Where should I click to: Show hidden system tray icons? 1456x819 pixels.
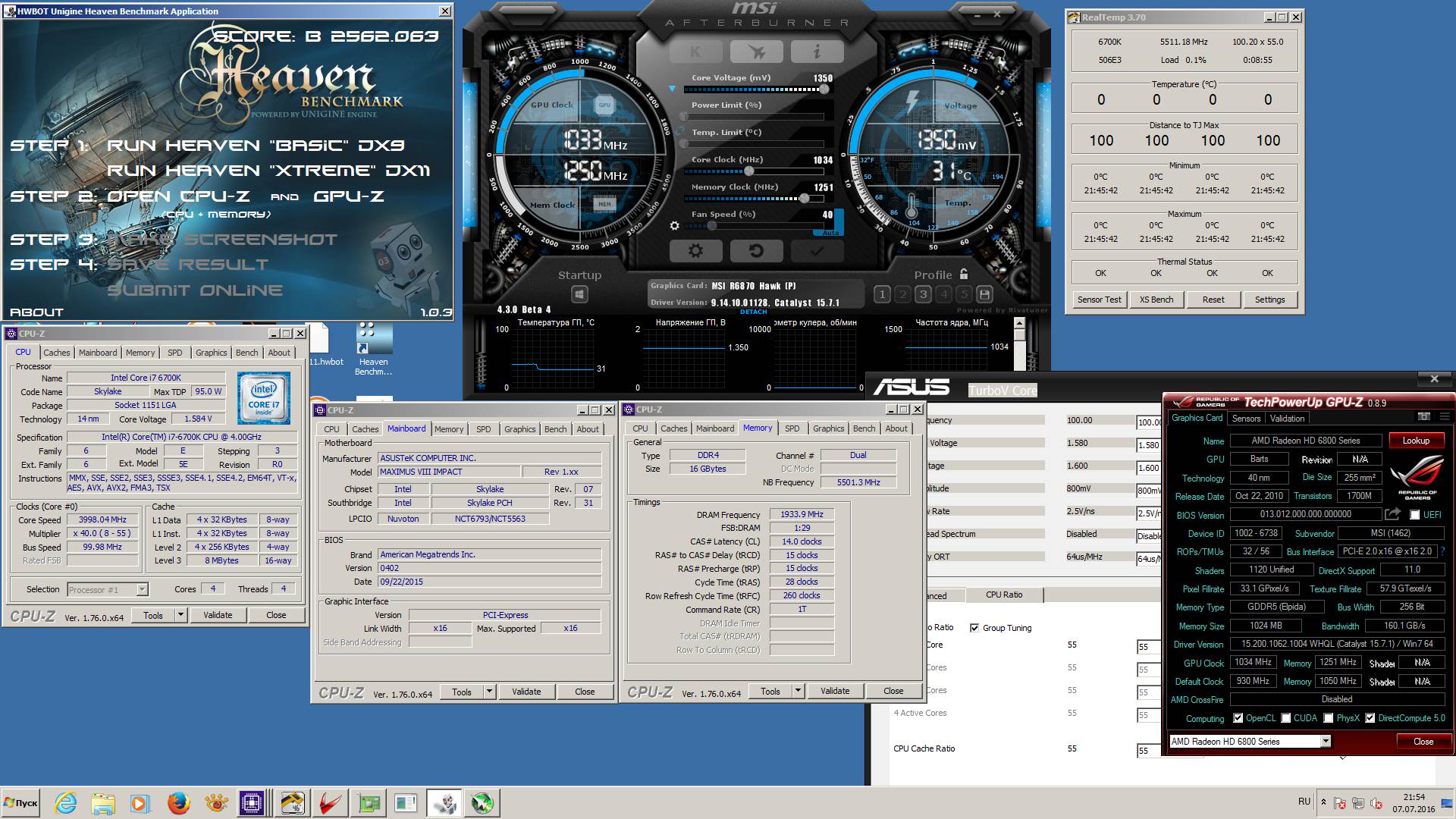[x=1323, y=802]
